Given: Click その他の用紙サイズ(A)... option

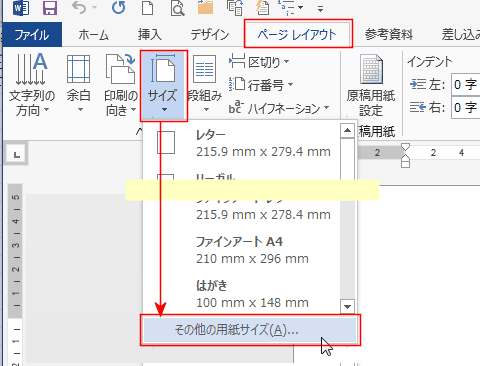Looking at the screenshot, I should (250, 330).
